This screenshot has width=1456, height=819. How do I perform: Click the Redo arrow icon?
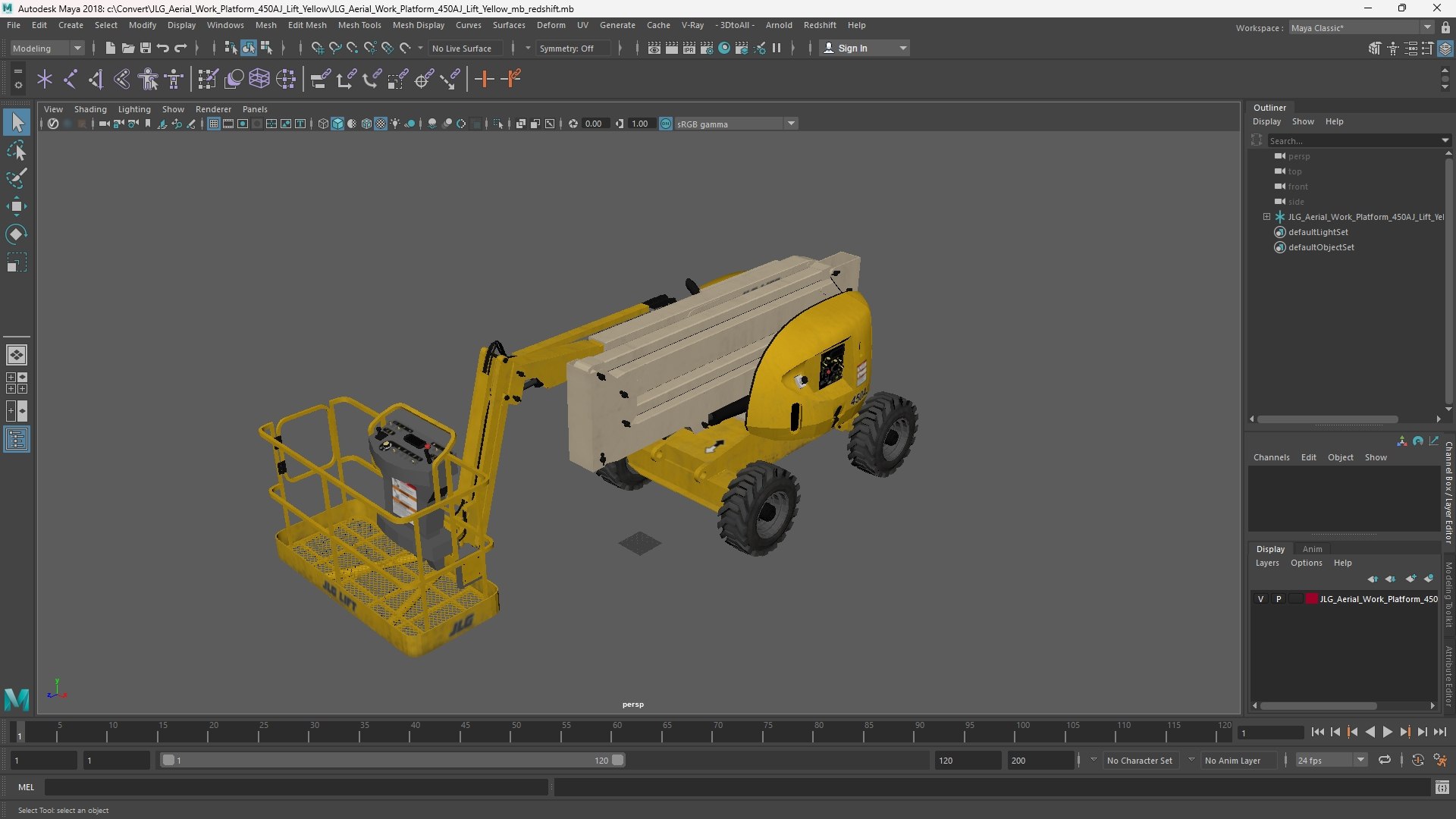click(x=180, y=48)
